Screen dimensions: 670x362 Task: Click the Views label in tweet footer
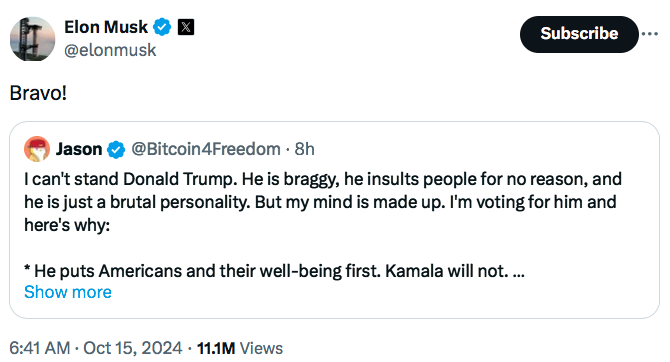tap(261, 348)
